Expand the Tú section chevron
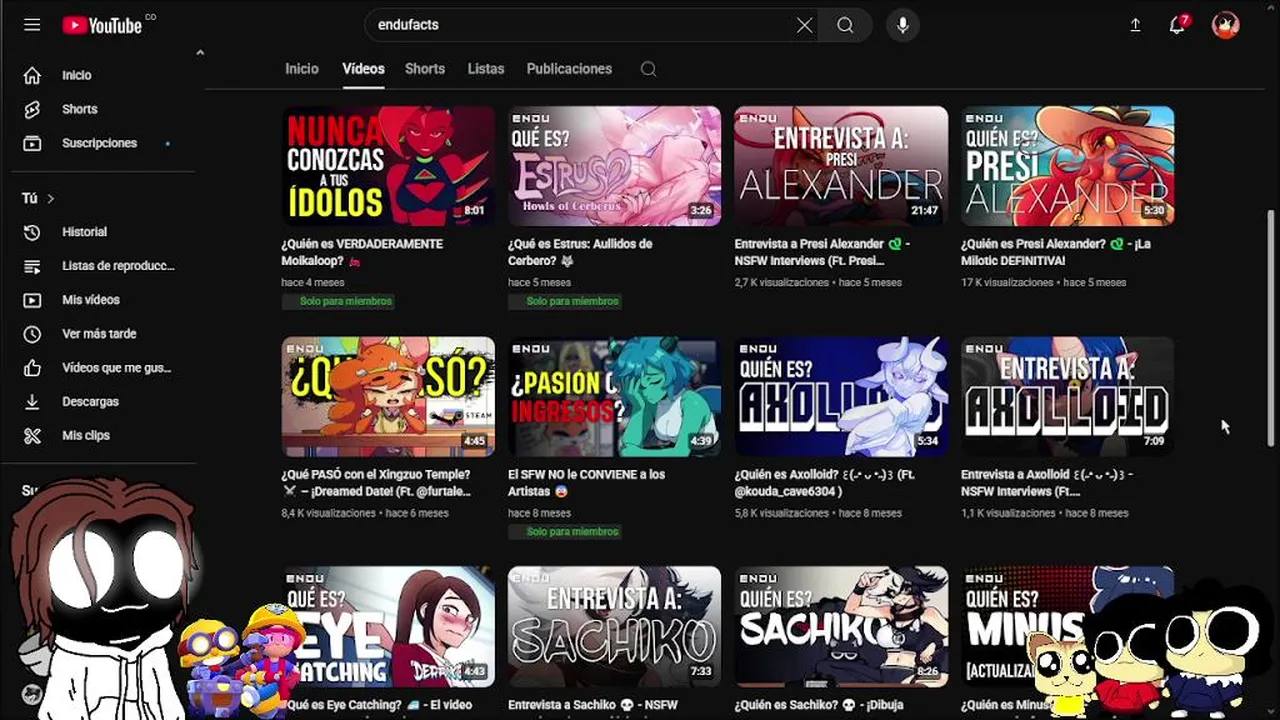Viewport: 1280px width, 720px height. click(50, 199)
